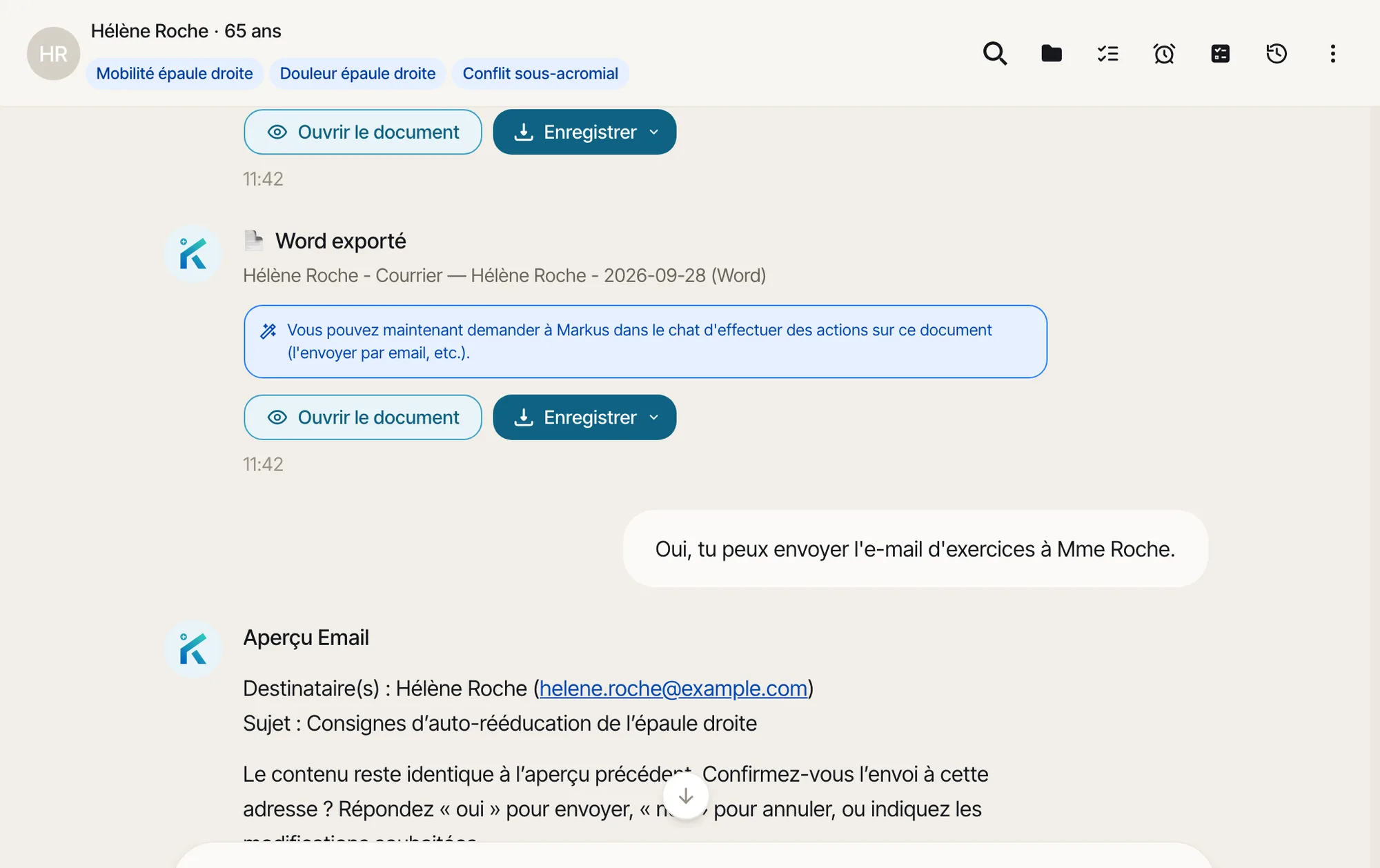Open the document under Word exporté

coord(363,417)
